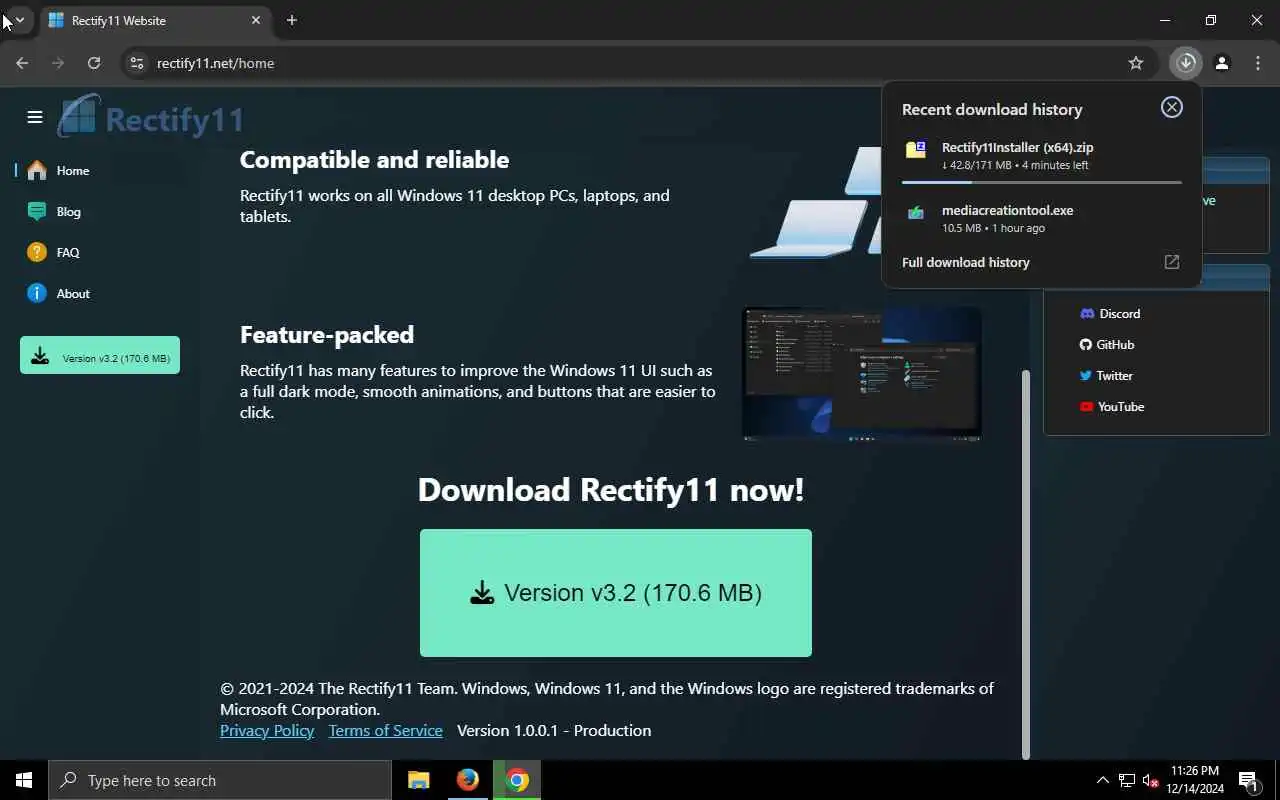Click the FAQ question mark icon
1280x800 pixels.
(37, 253)
